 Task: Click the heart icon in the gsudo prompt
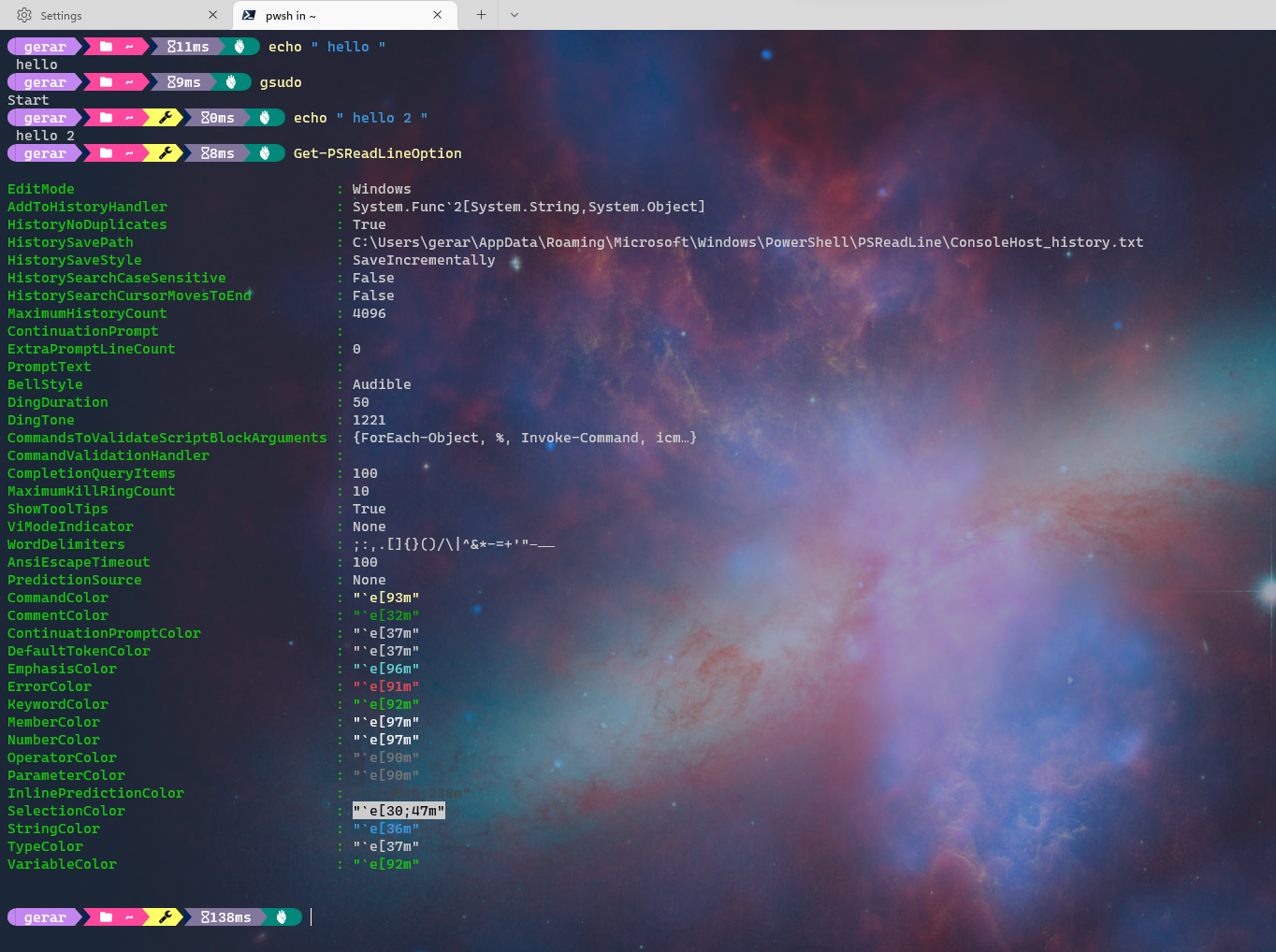coord(231,81)
